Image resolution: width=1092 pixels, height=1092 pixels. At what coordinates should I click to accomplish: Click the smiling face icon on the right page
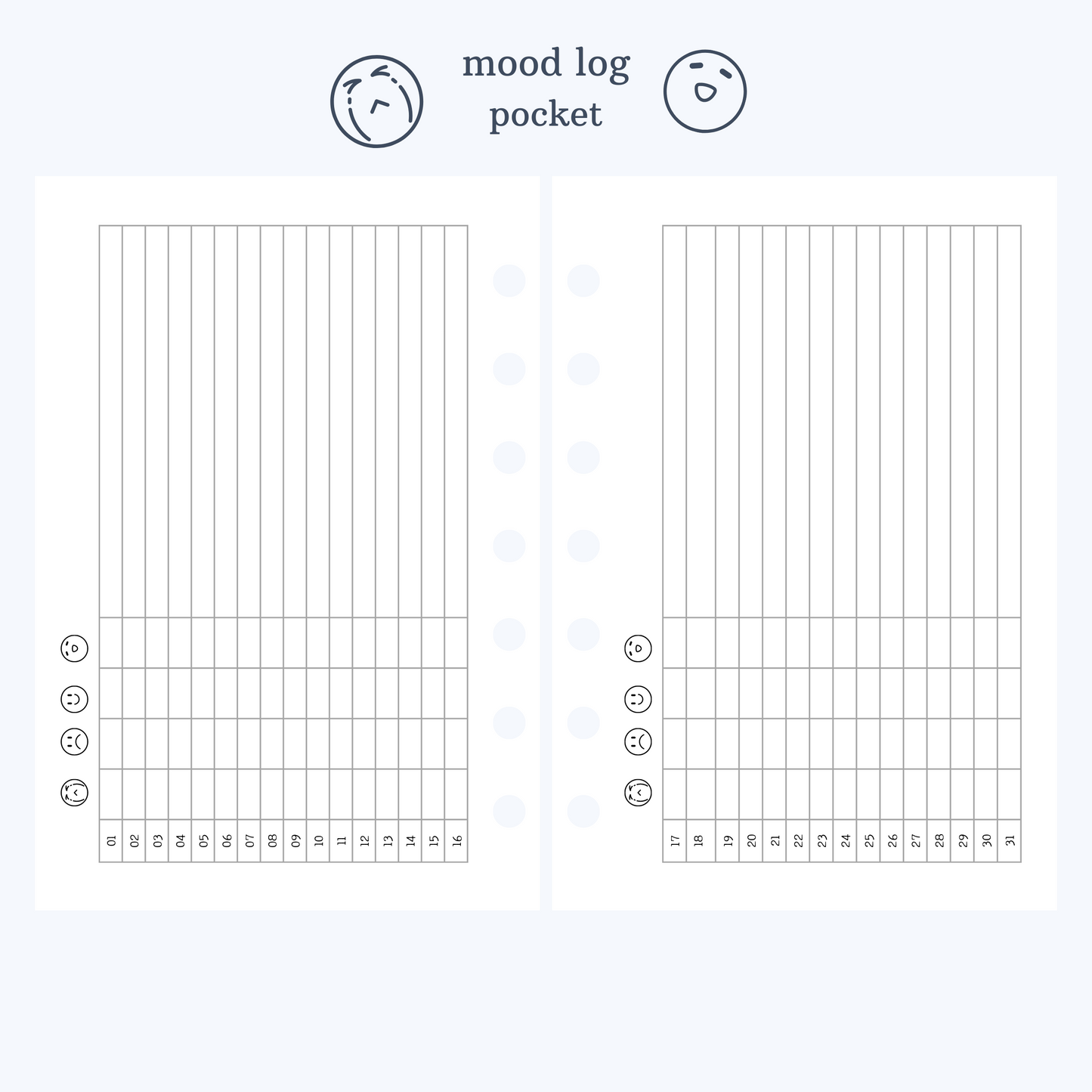click(x=638, y=699)
